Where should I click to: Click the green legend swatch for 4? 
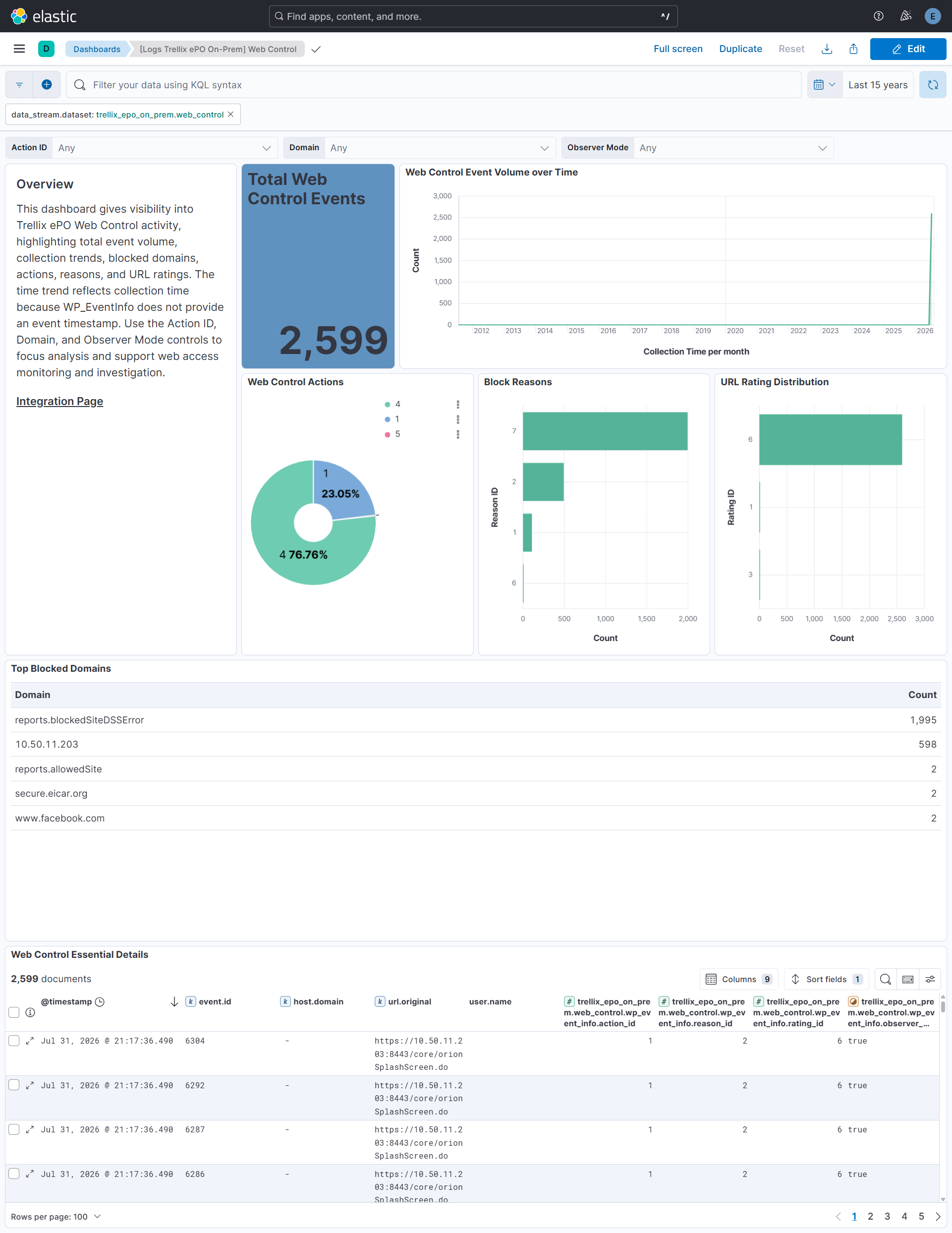click(x=387, y=404)
